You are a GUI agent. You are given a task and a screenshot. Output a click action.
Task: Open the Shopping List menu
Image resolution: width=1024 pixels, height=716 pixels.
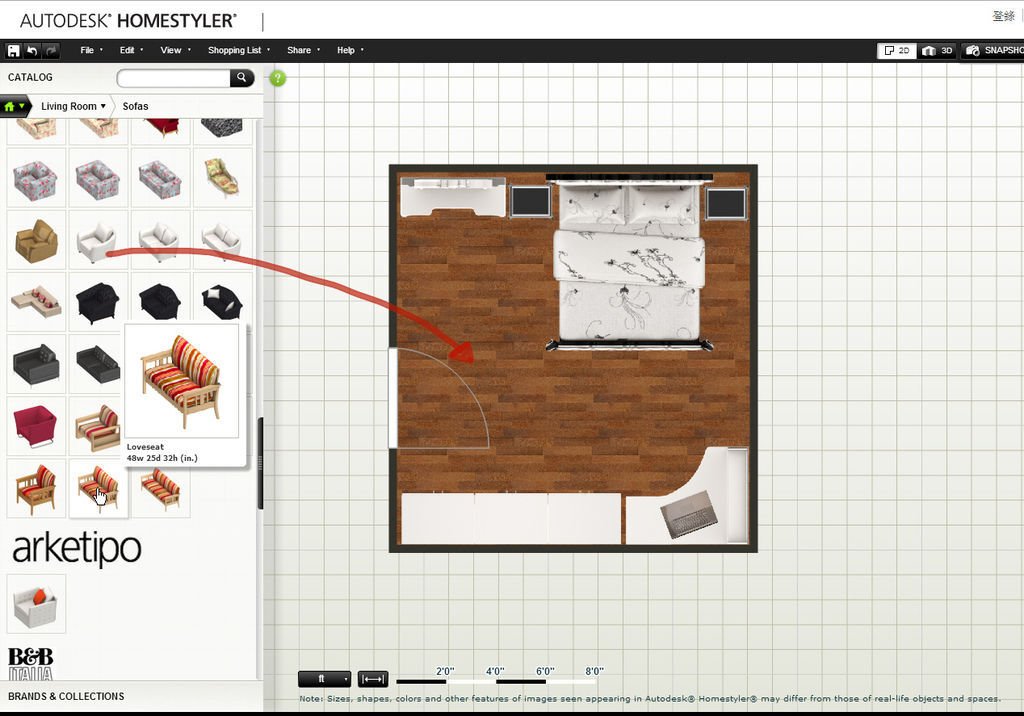point(238,50)
